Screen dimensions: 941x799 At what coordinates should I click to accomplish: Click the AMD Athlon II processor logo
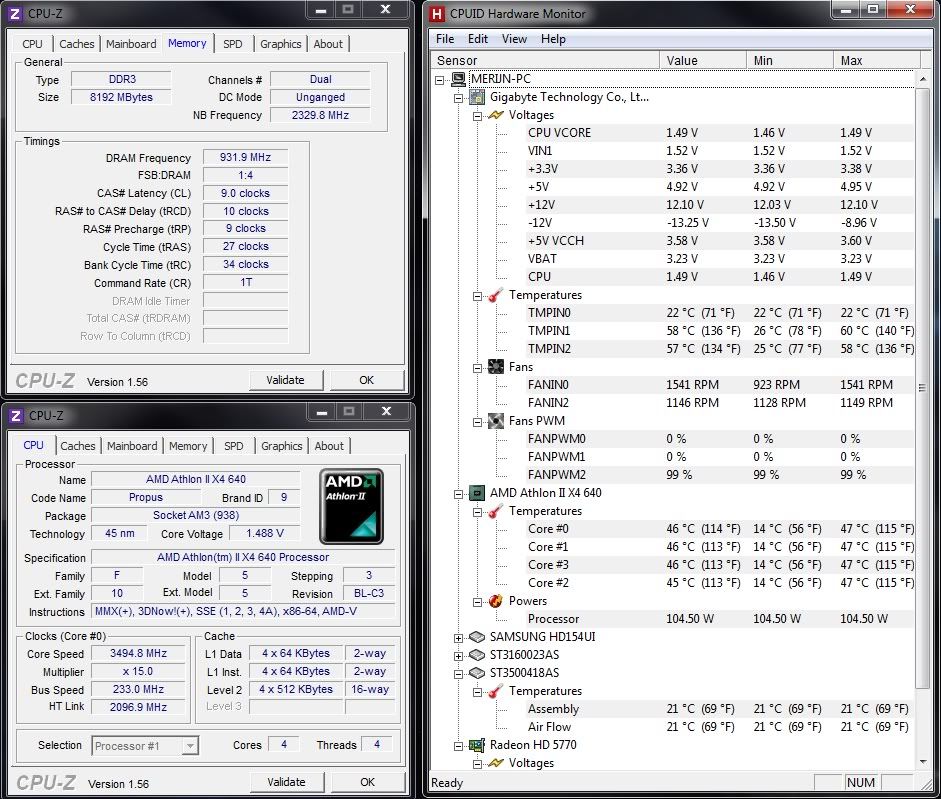click(352, 506)
